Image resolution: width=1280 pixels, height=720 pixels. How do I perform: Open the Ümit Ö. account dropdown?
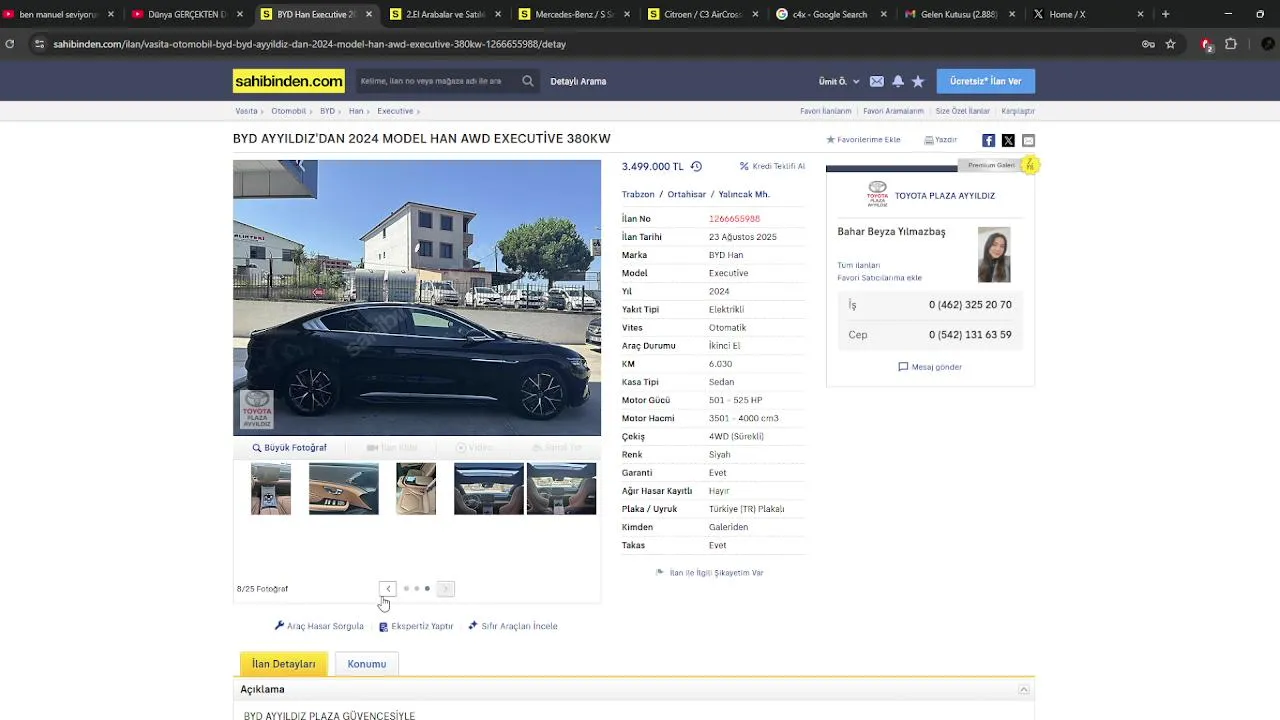[x=839, y=81]
